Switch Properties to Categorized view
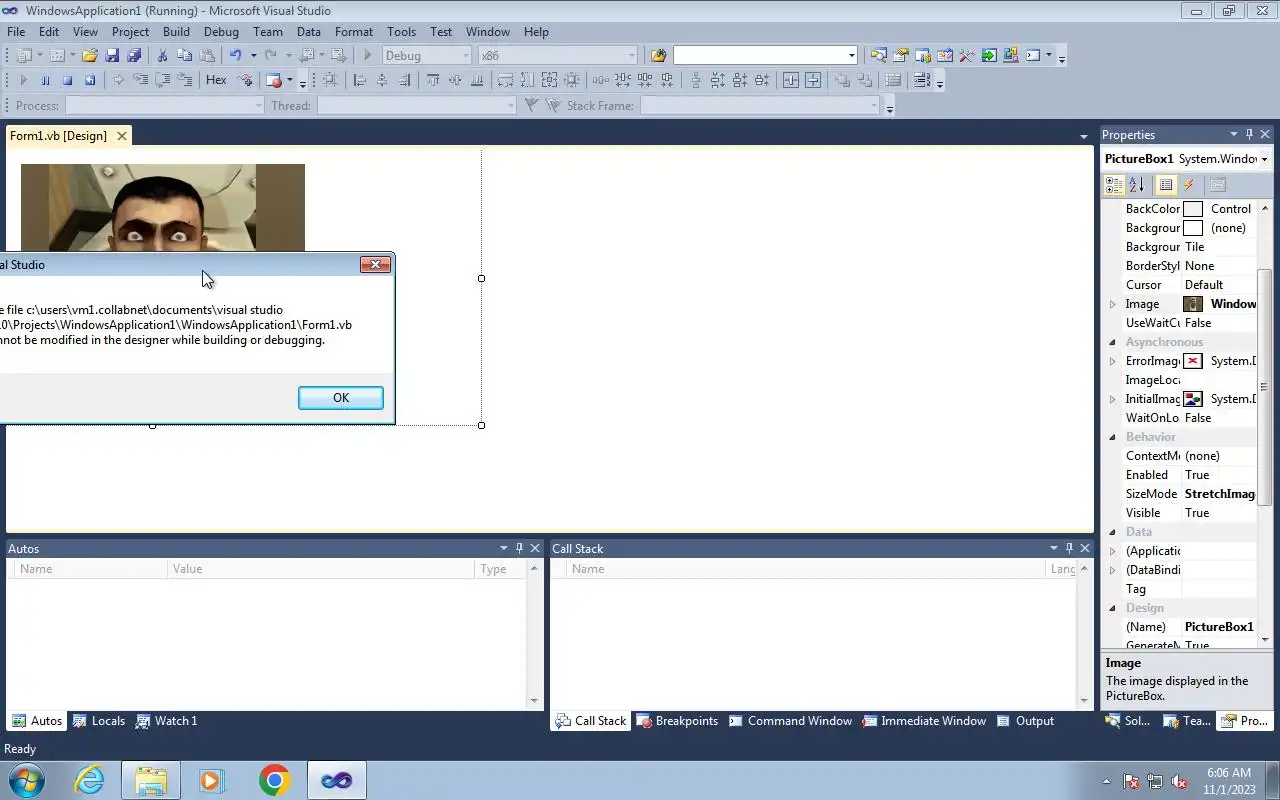The height and width of the screenshot is (800, 1280). tap(1114, 185)
